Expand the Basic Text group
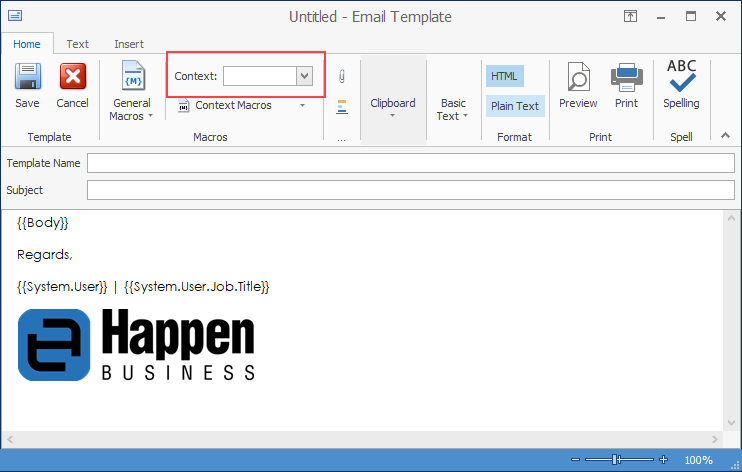 tap(453, 109)
